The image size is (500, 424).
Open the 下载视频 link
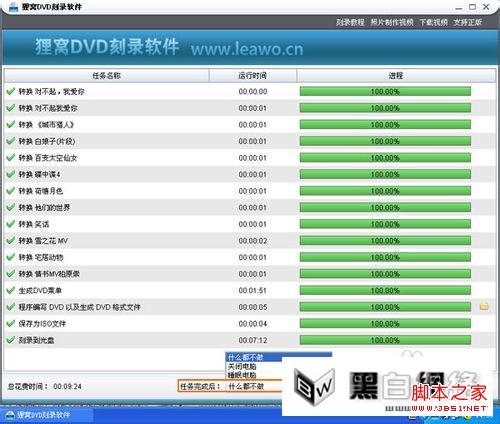pyautogui.click(x=433, y=22)
